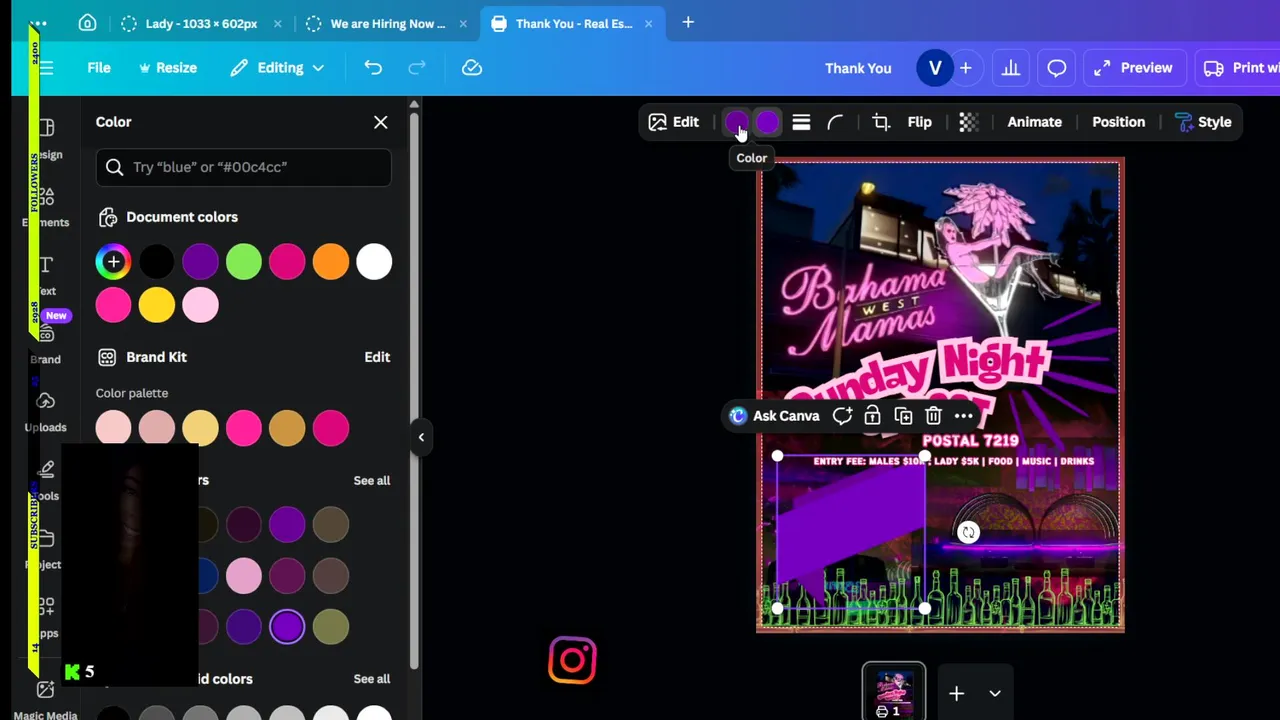Open the comments bubble icon
Screen dimensions: 1280x720
[1057, 68]
